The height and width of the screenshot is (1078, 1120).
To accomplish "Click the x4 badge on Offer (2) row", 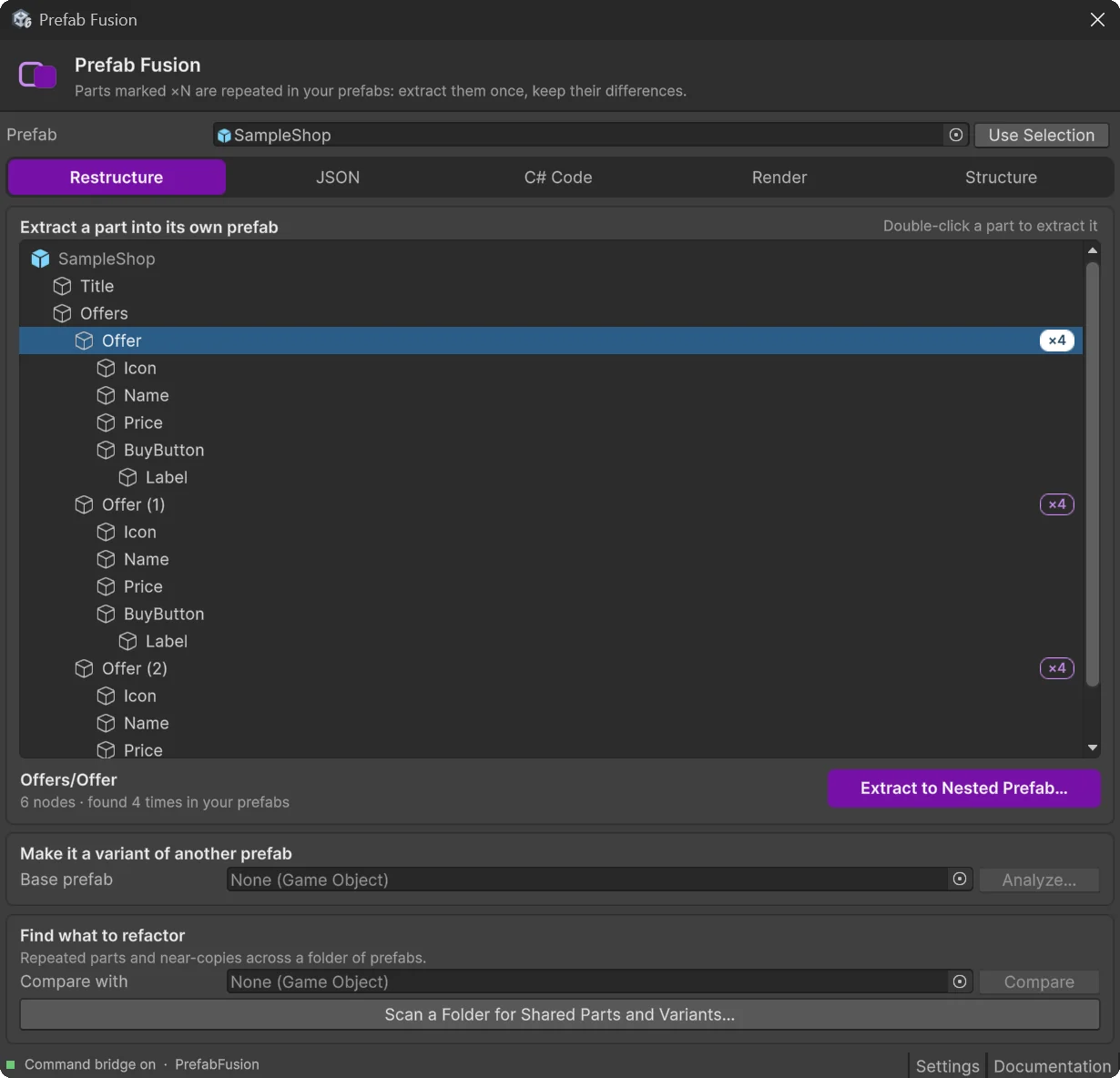I will (x=1057, y=668).
